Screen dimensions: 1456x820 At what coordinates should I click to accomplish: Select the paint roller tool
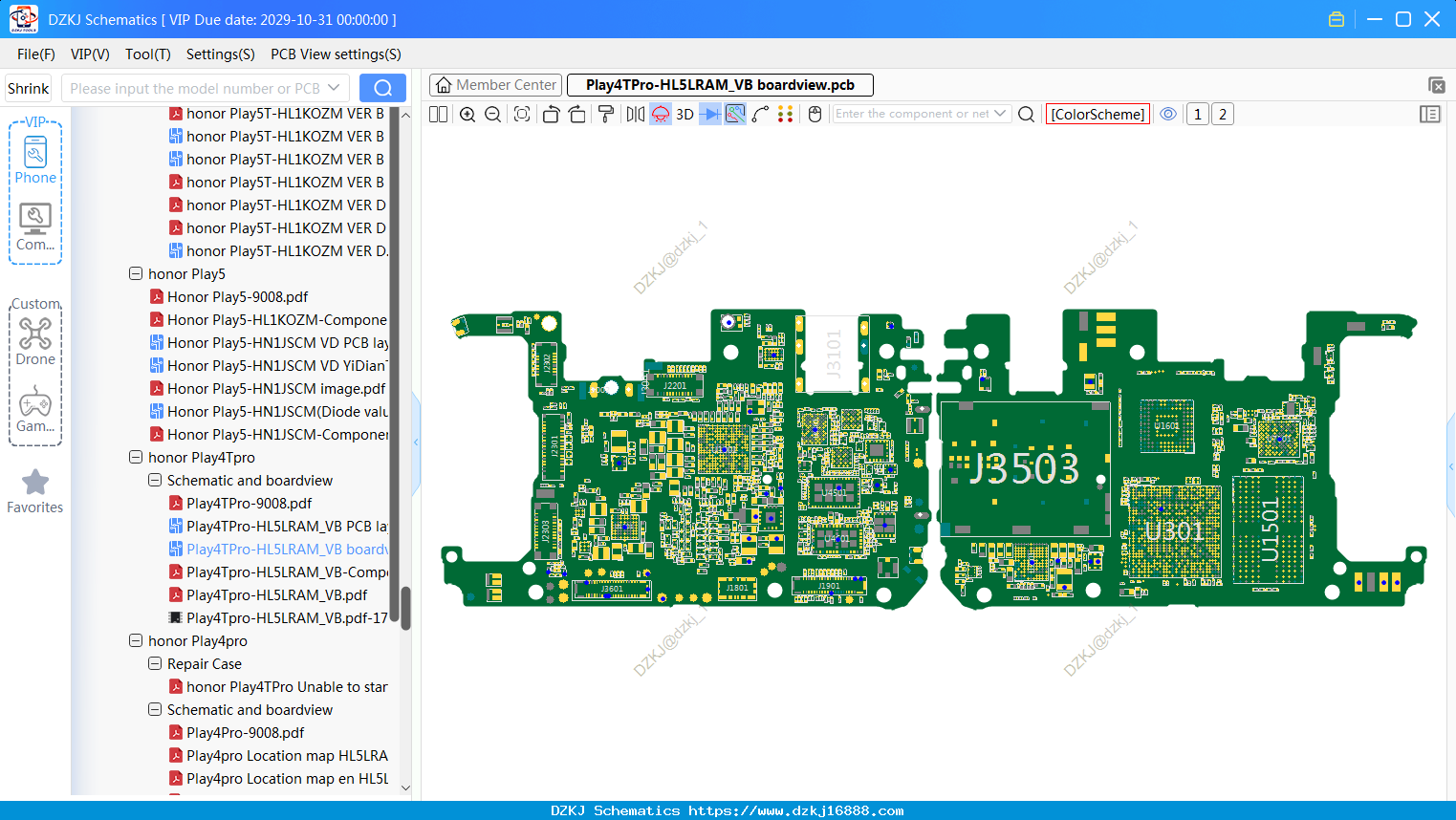pos(606,114)
